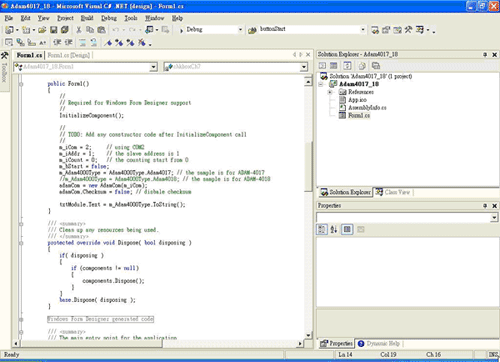Switch Properties grid to Categorized view

tap(322, 229)
